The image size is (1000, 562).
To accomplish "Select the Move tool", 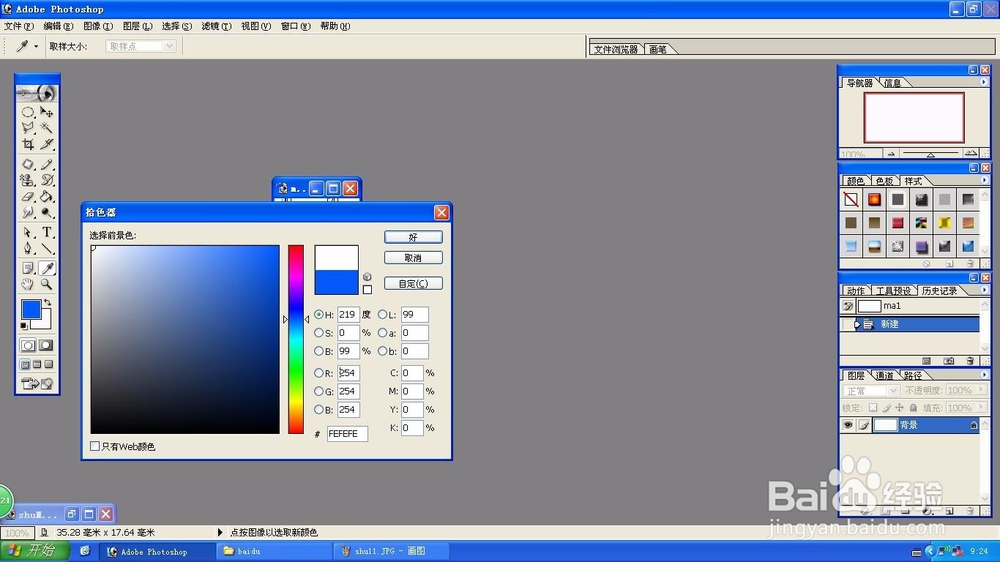I will tap(47, 112).
